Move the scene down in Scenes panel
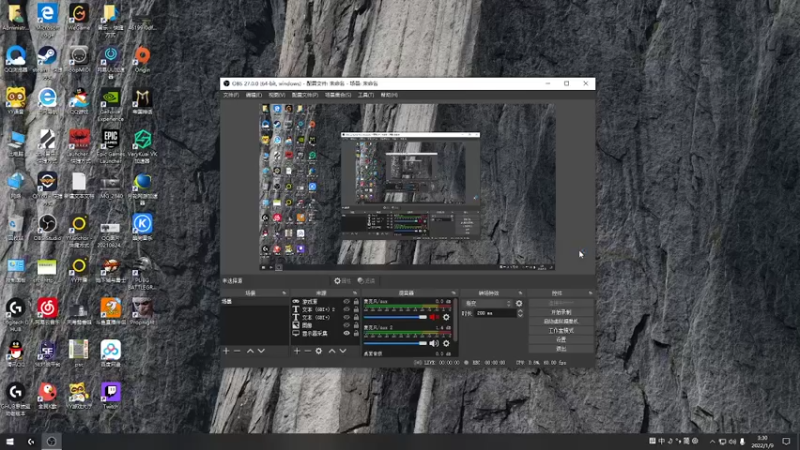This screenshot has height=450, width=800. [x=261, y=351]
